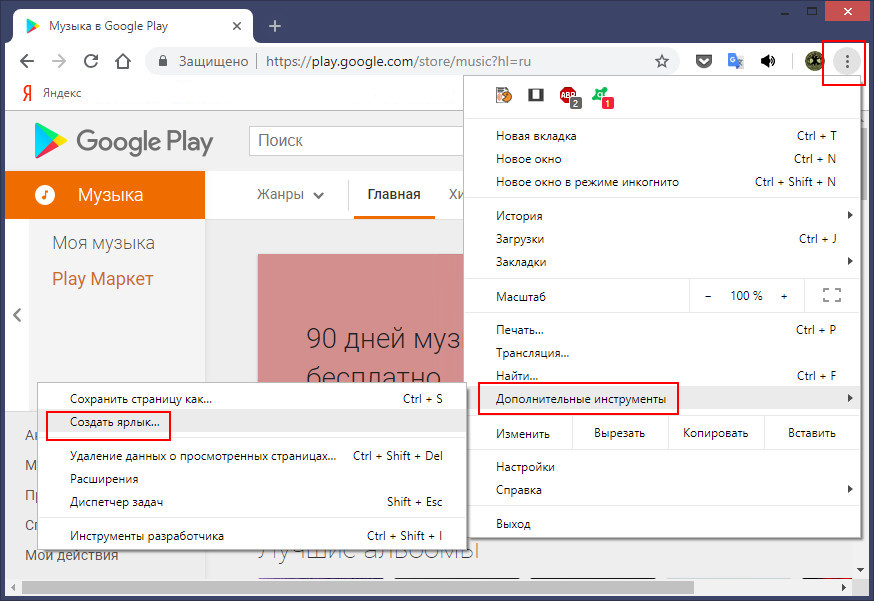
Task: Increase zoom with the plus button
Action: click(784, 296)
